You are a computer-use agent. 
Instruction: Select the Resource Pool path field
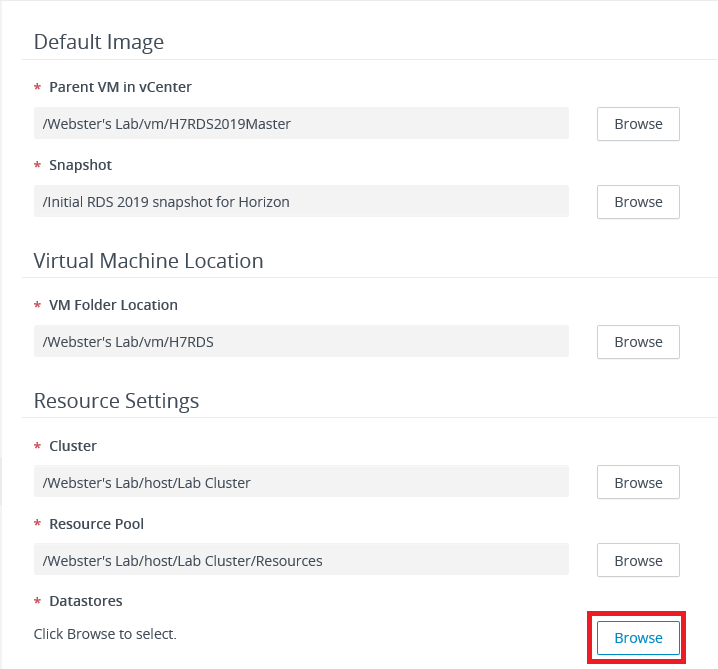[x=301, y=560]
